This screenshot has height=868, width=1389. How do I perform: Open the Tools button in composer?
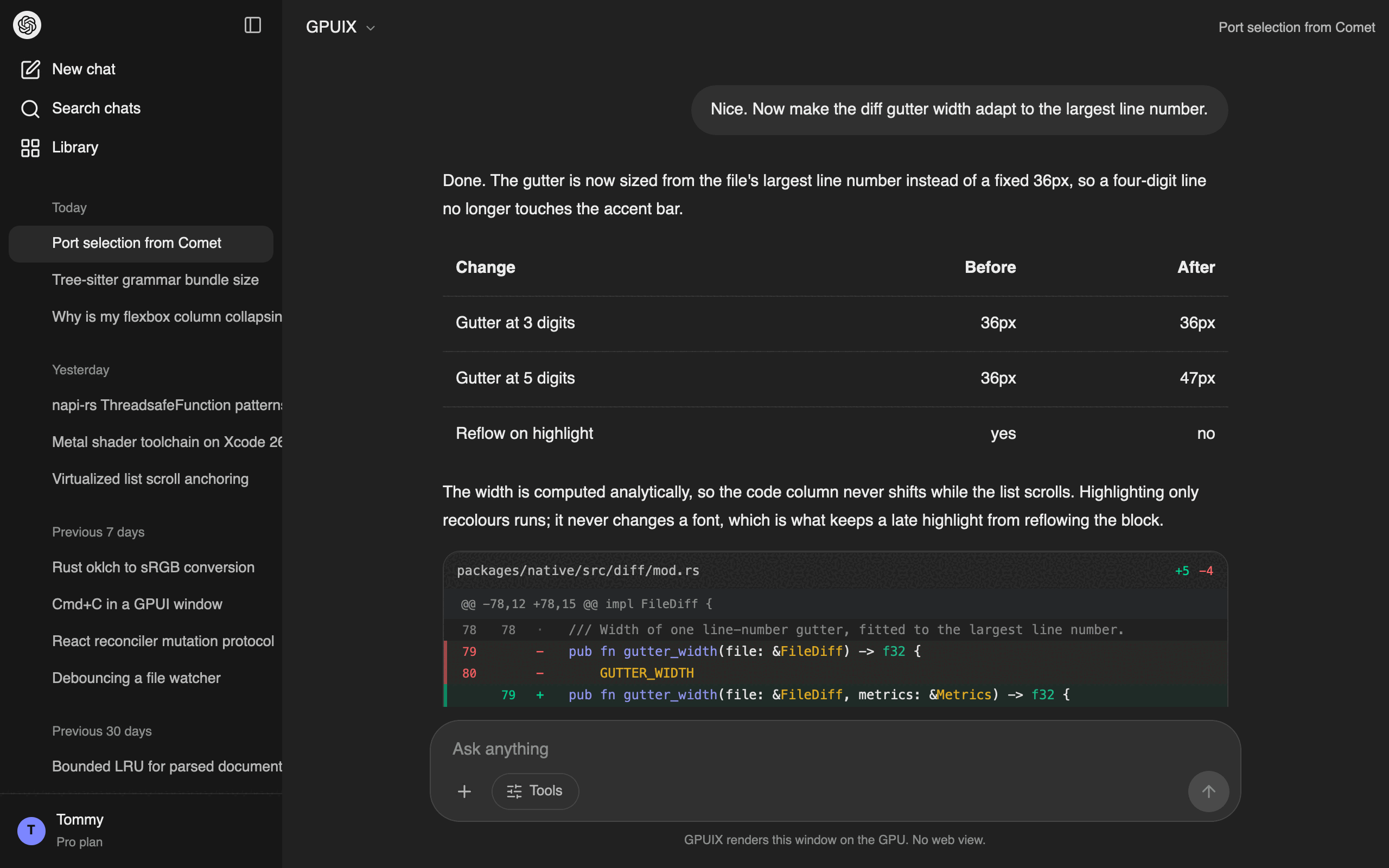[x=535, y=791]
